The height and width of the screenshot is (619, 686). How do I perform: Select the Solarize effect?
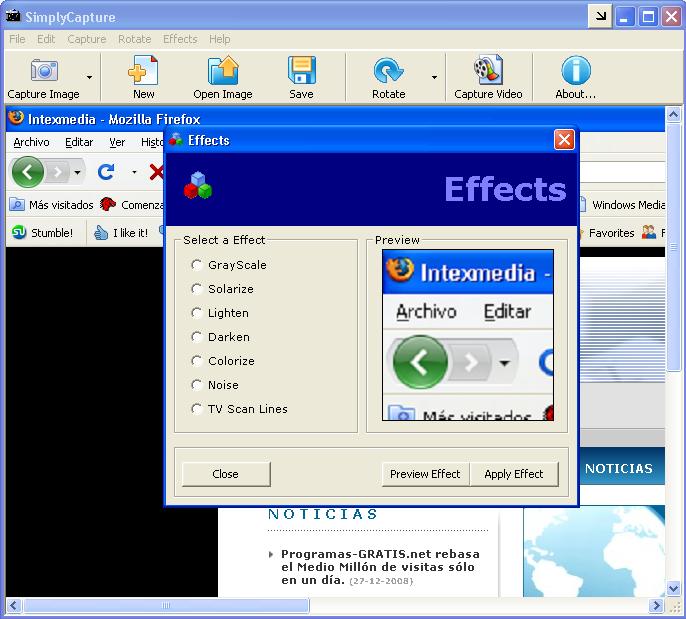pos(197,289)
